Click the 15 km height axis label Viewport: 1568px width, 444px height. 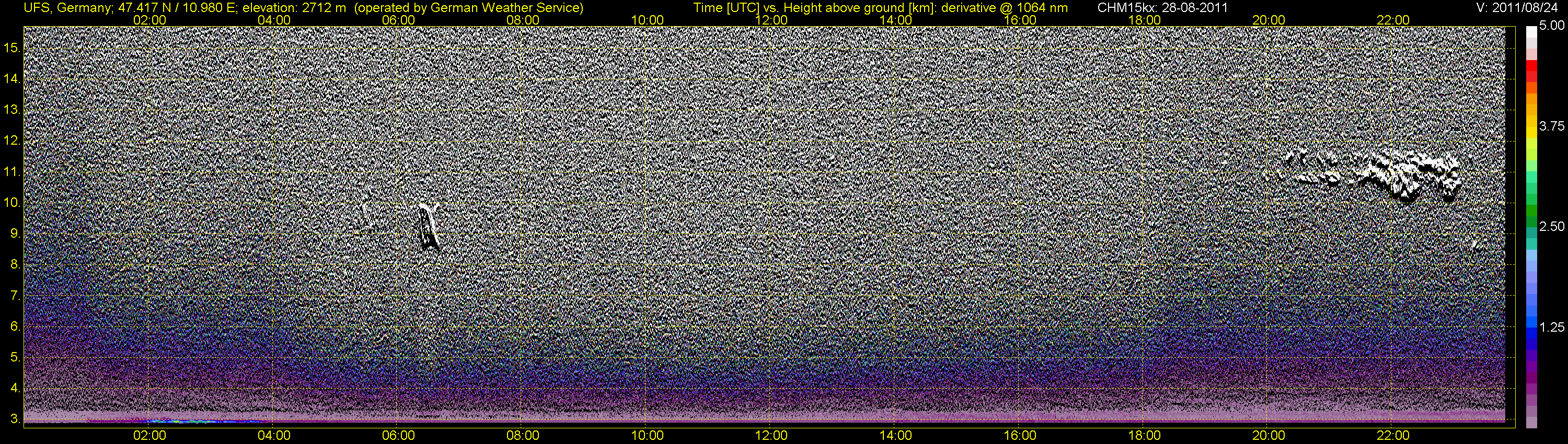(x=11, y=48)
